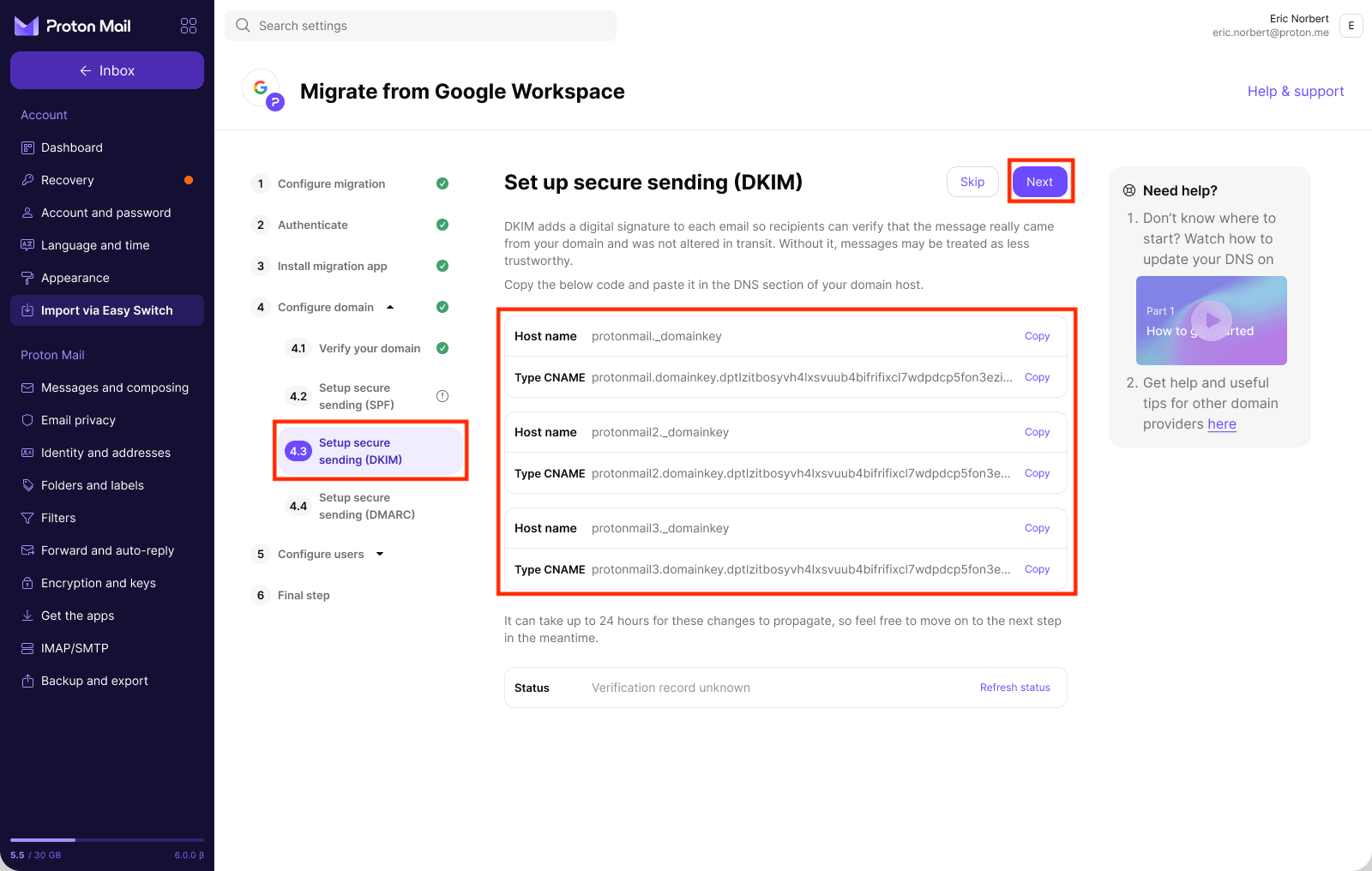Copy CNAME value for protonmail.domainkey

click(1038, 377)
